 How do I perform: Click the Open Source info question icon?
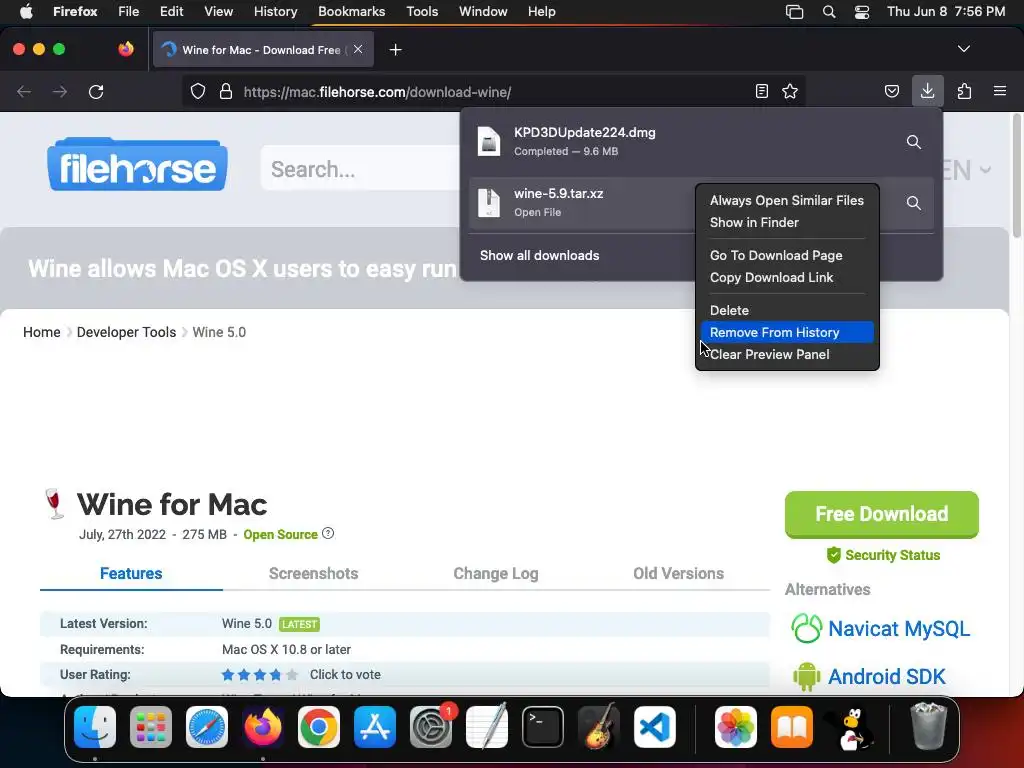[x=328, y=534]
